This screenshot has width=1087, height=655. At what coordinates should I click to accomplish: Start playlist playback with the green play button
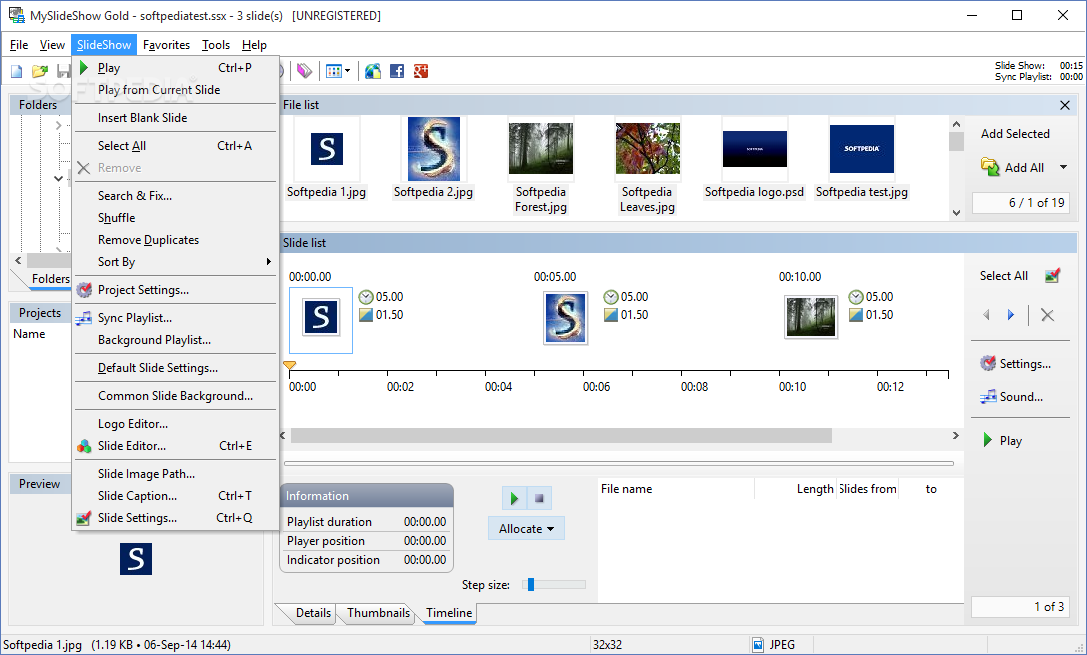[x=514, y=498]
